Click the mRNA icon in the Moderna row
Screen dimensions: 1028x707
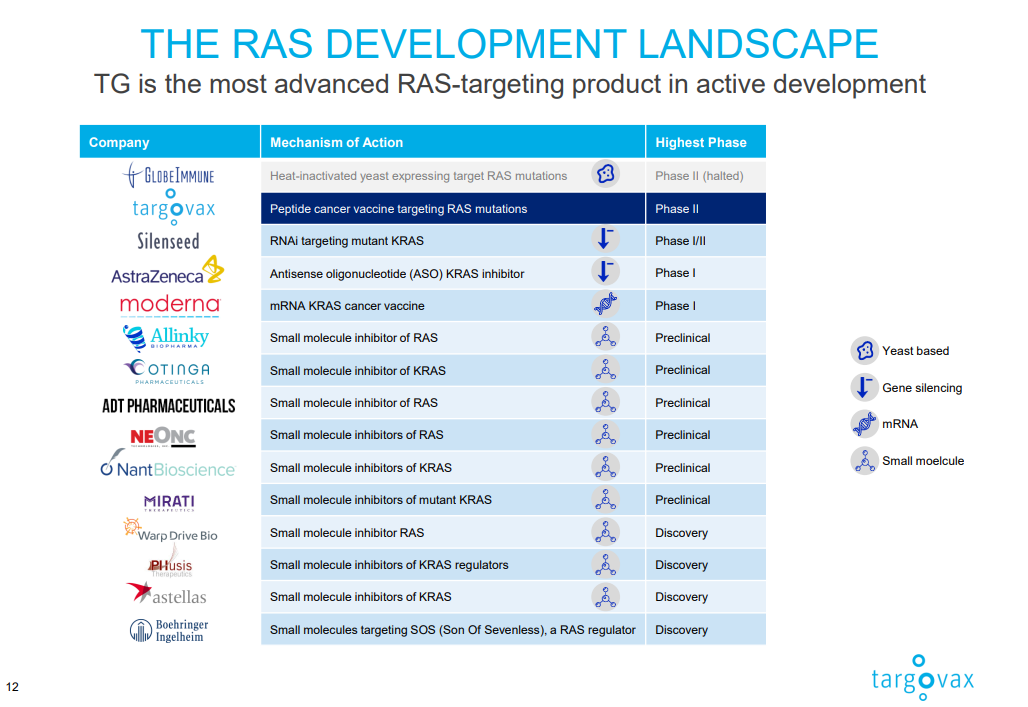(605, 304)
